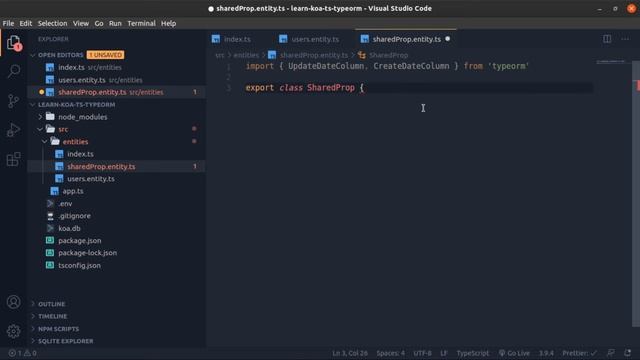Open the Run menu
The image size is (640, 360).
115,23
